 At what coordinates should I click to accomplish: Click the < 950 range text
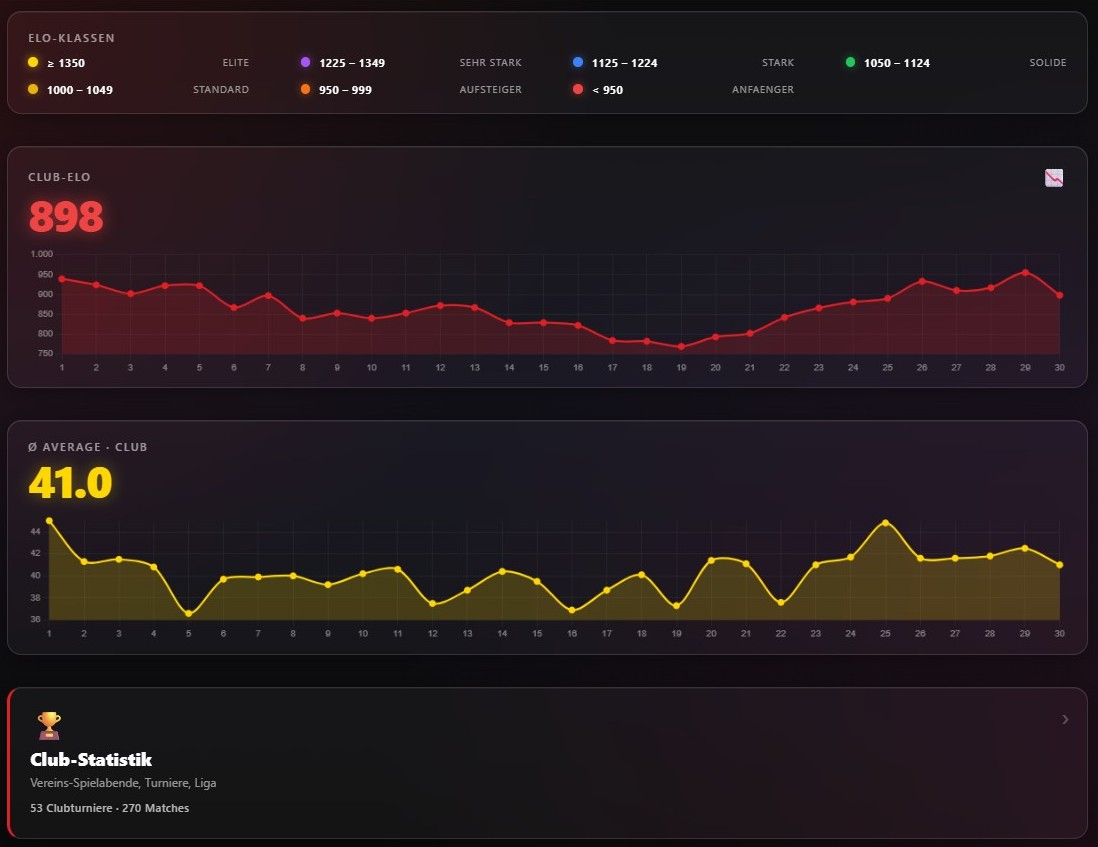pos(607,90)
